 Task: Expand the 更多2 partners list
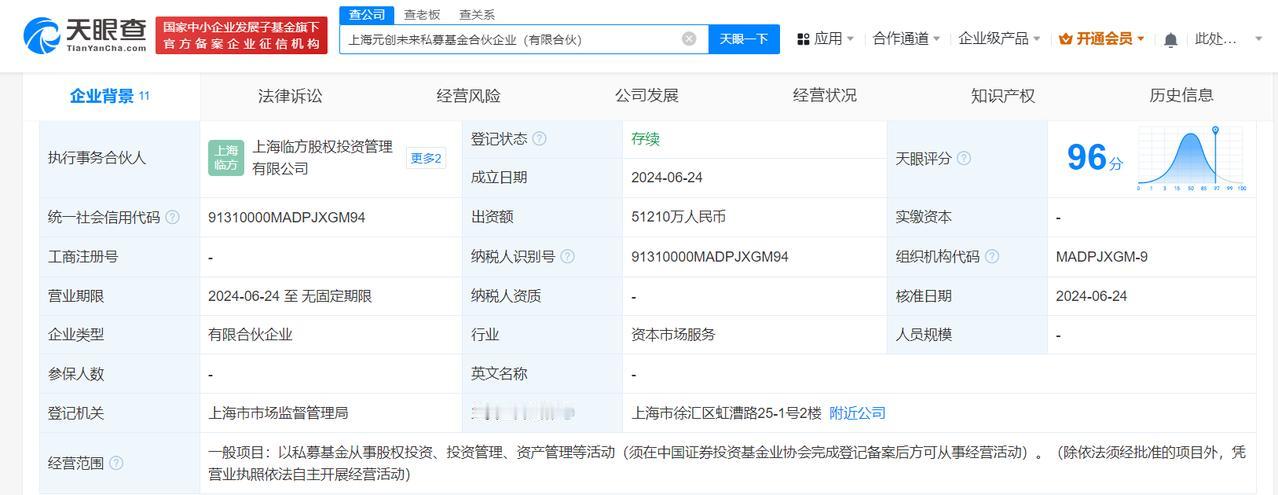427,158
